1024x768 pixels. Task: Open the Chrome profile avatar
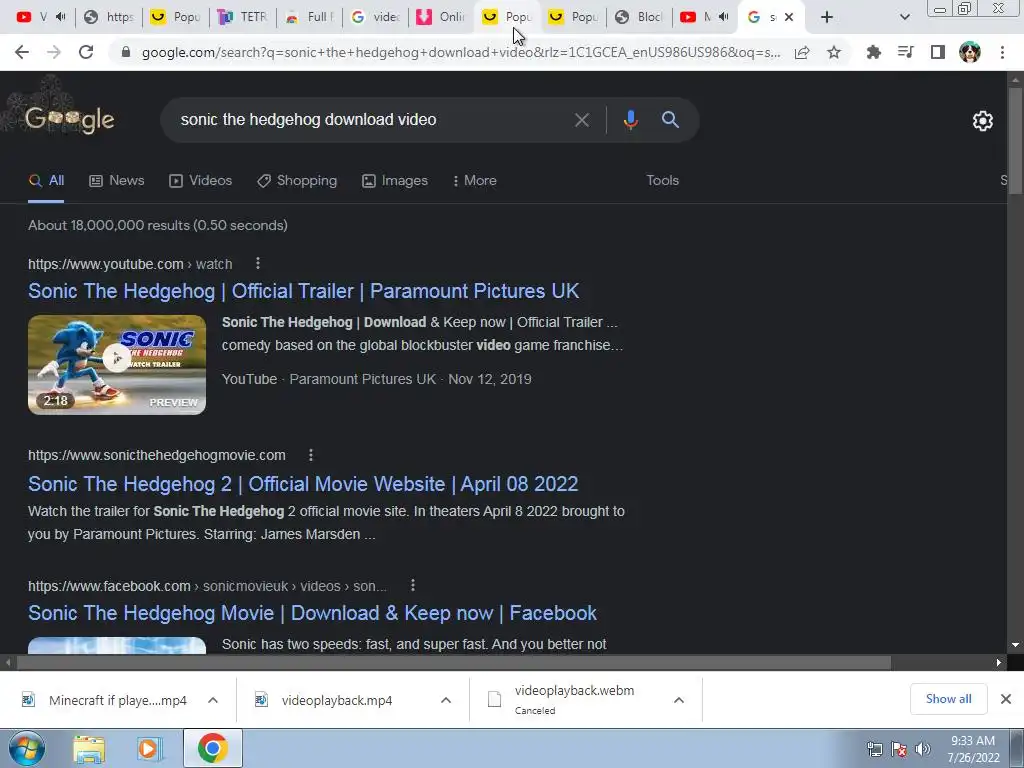coord(970,52)
